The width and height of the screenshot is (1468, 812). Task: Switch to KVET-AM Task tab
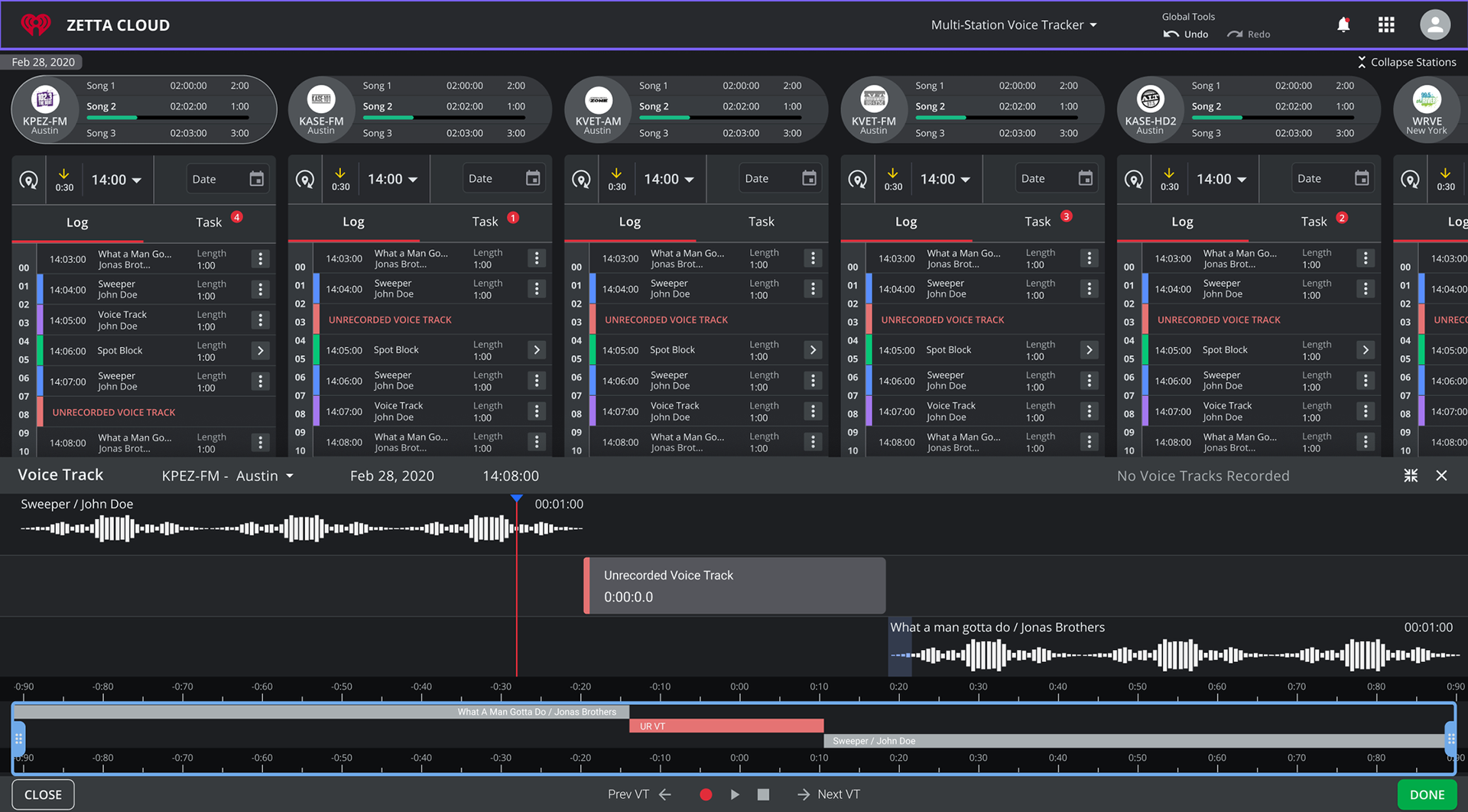click(762, 222)
